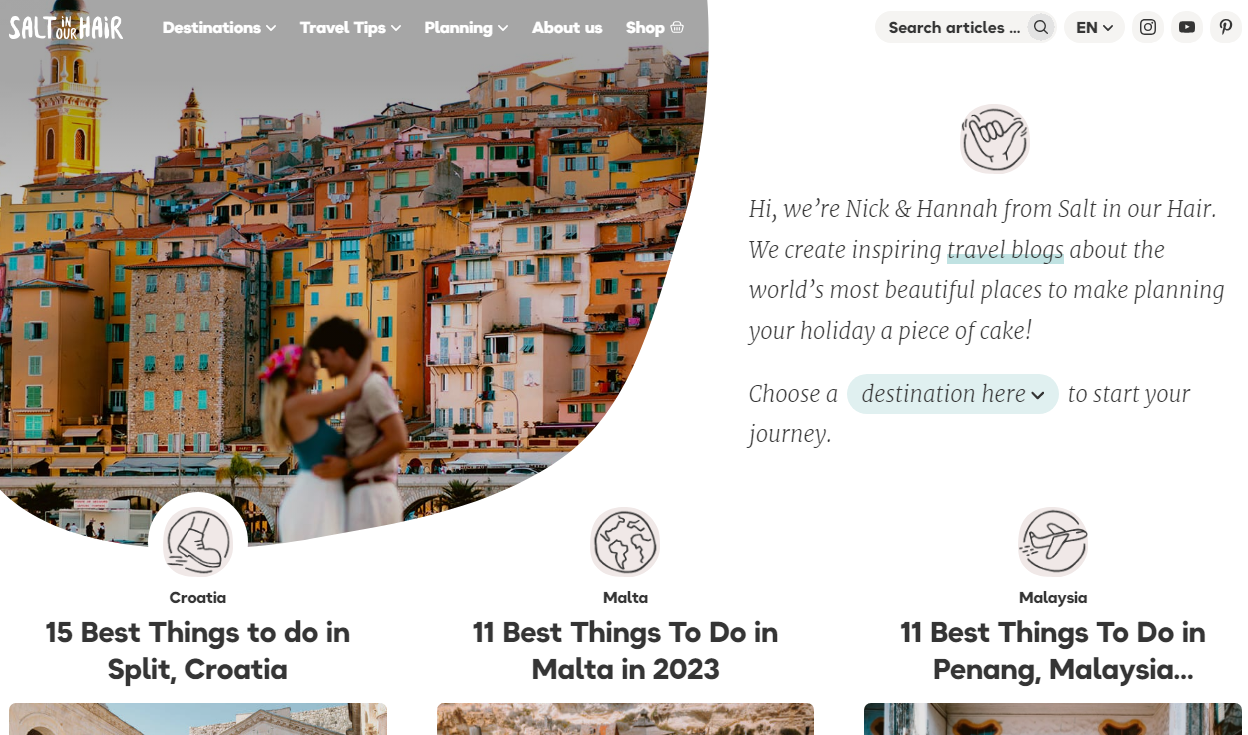Open the YouTube channel icon
1248x735 pixels.
[1187, 27]
